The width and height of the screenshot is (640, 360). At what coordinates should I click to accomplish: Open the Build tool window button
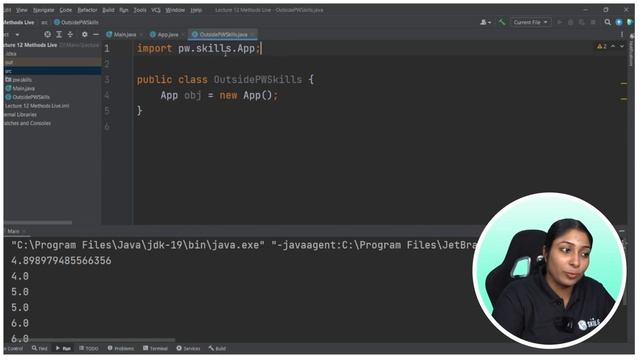pyautogui.click(x=217, y=349)
